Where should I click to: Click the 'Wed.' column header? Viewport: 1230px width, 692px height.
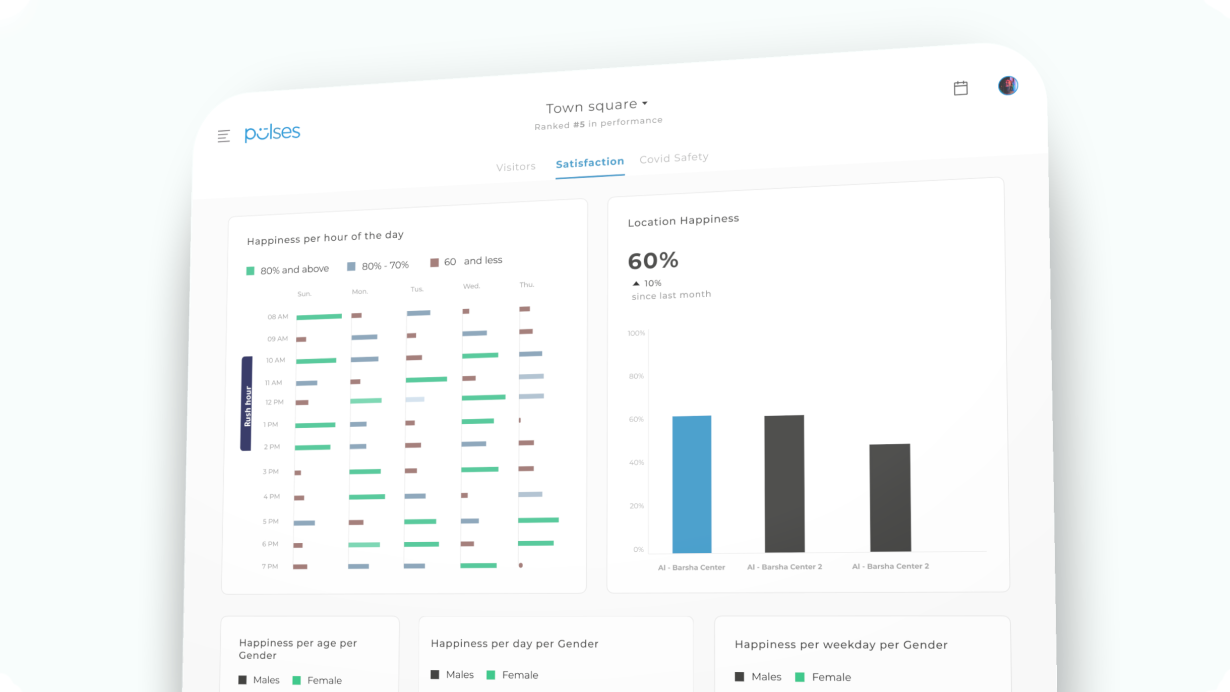coord(471,287)
